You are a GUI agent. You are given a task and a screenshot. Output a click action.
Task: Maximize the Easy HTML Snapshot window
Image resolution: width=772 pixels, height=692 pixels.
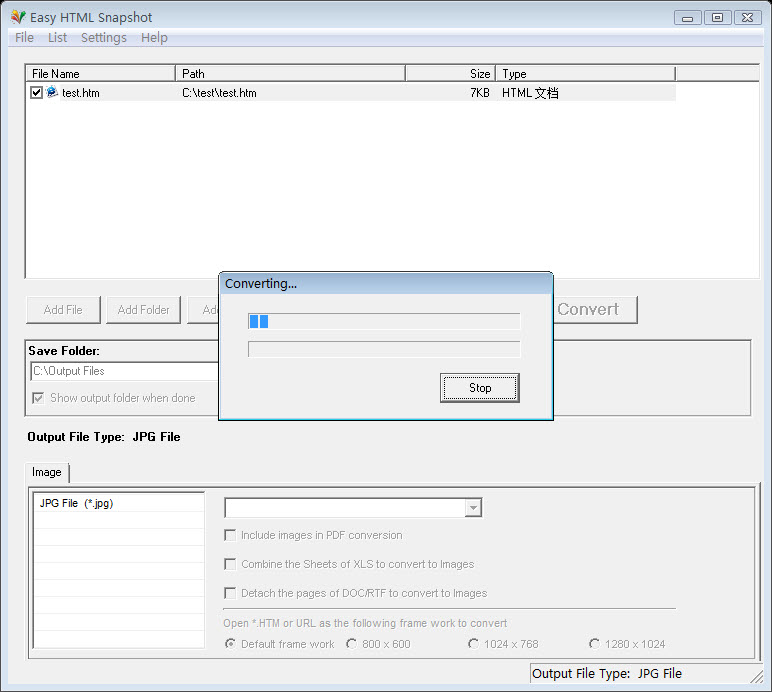(717, 18)
